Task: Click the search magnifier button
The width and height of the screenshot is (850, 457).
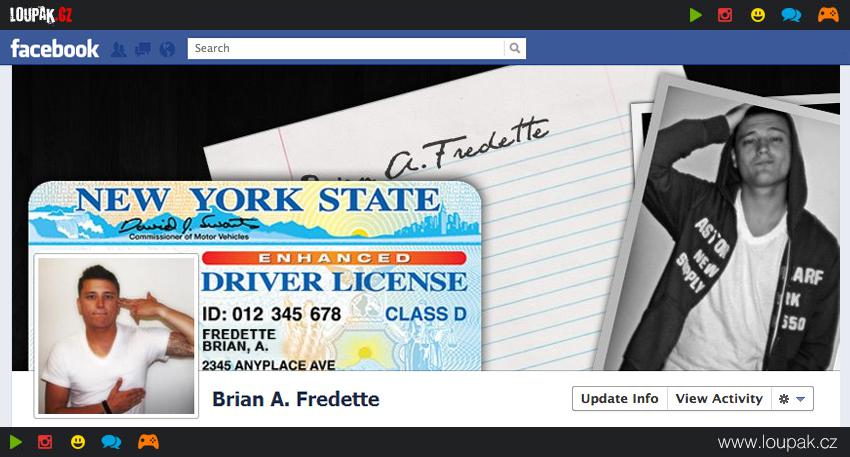Action: click(x=514, y=48)
